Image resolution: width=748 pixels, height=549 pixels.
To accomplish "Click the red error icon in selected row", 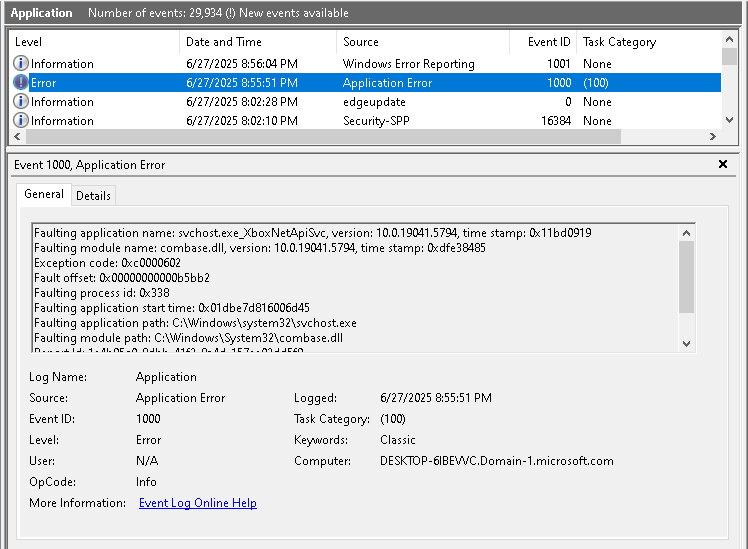I will (21, 82).
